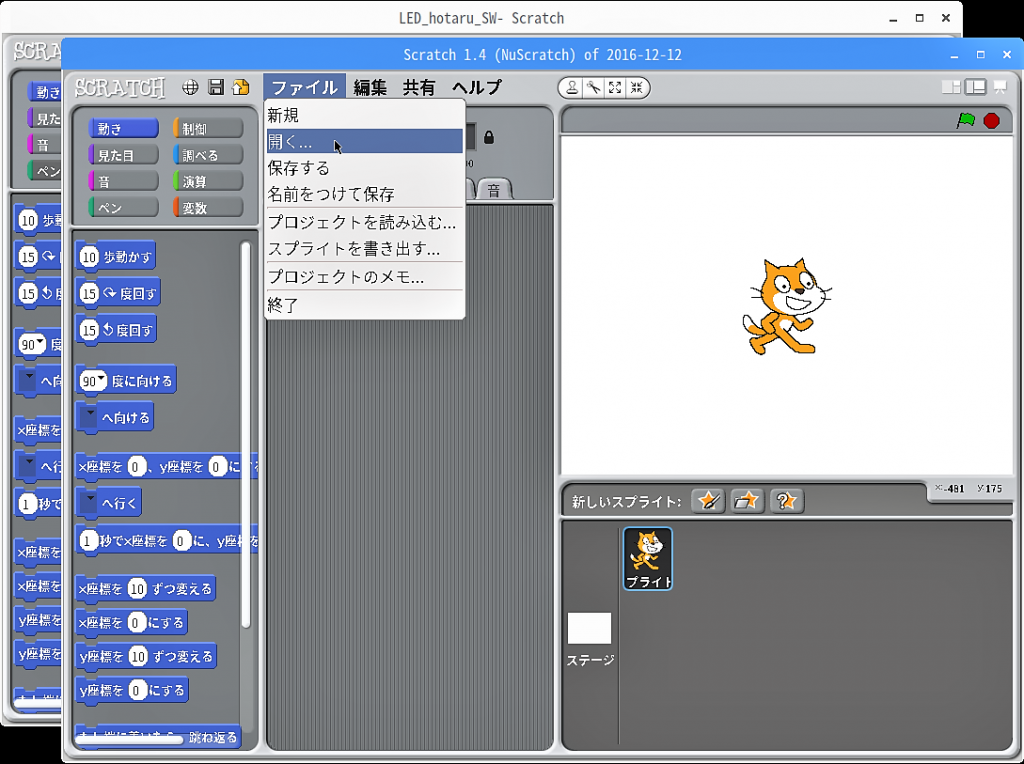Click the 10 field in x座標を10ずつ変える block

[x=136, y=589]
